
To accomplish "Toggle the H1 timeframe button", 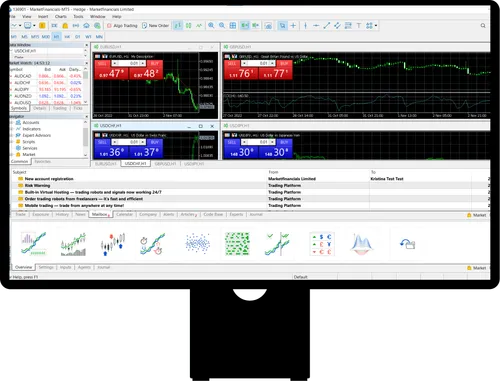I will [56, 37].
